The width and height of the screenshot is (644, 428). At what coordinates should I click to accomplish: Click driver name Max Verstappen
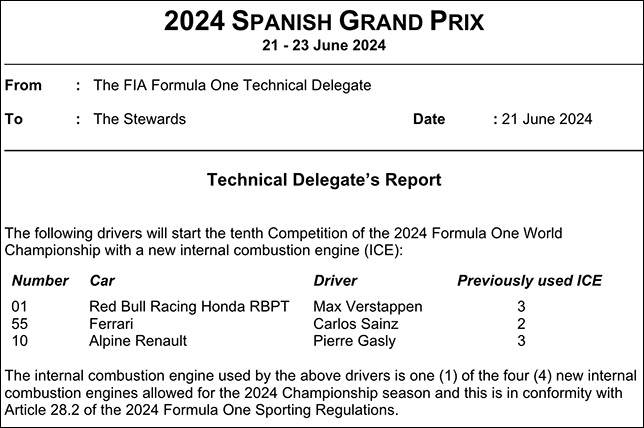(367, 306)
